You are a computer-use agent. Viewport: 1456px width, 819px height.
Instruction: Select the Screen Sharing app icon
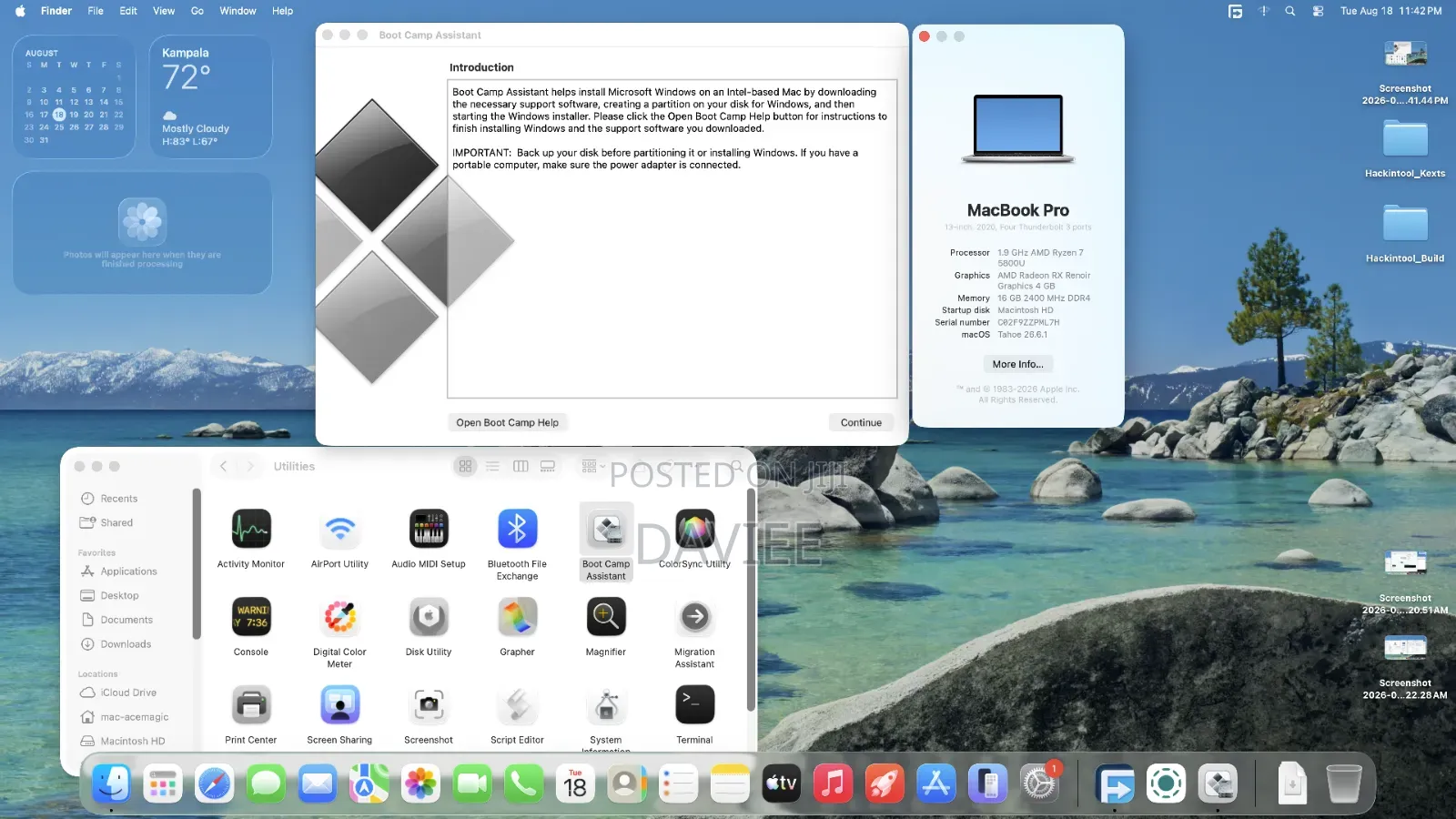coord(339,705)
